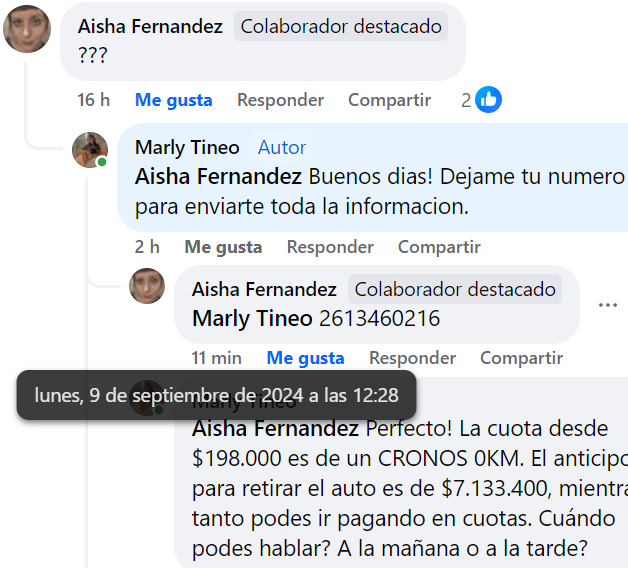Click Compartir under Marly Tineo's reply

point(439,247)
